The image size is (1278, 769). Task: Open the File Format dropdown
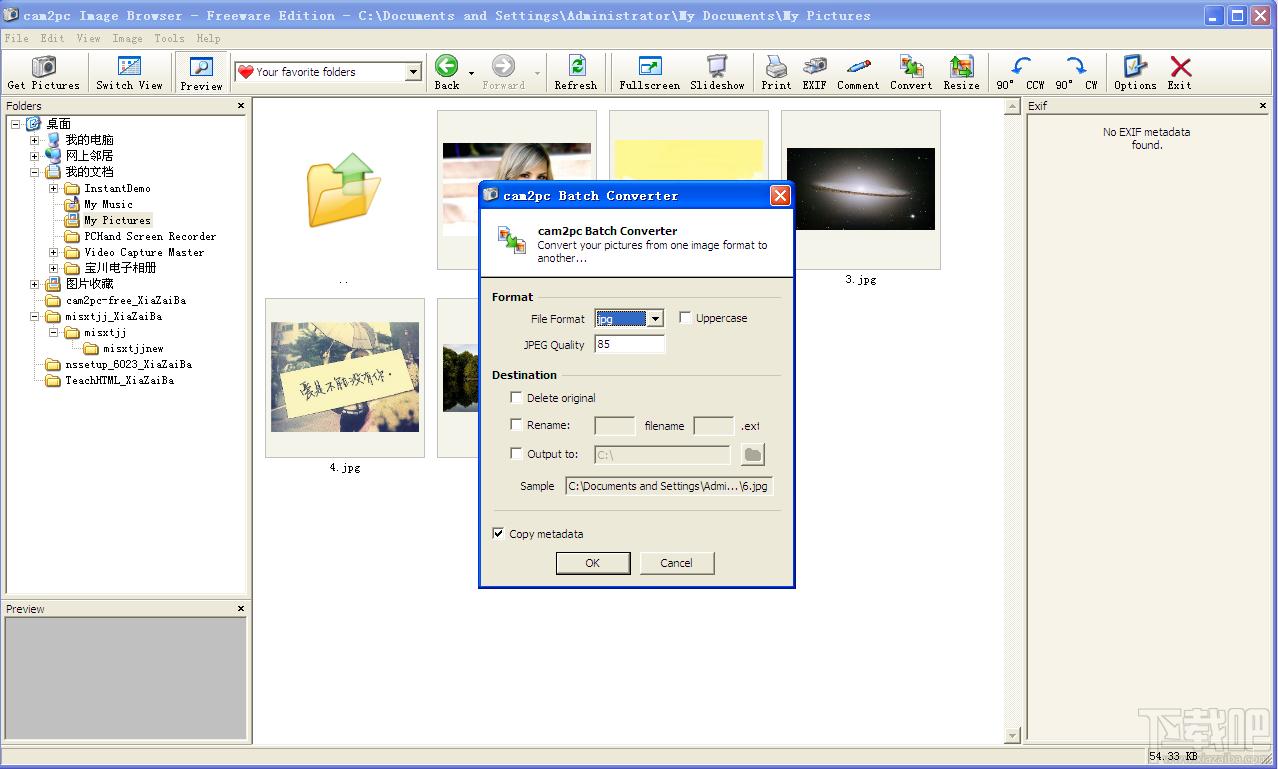coord(655,318)
